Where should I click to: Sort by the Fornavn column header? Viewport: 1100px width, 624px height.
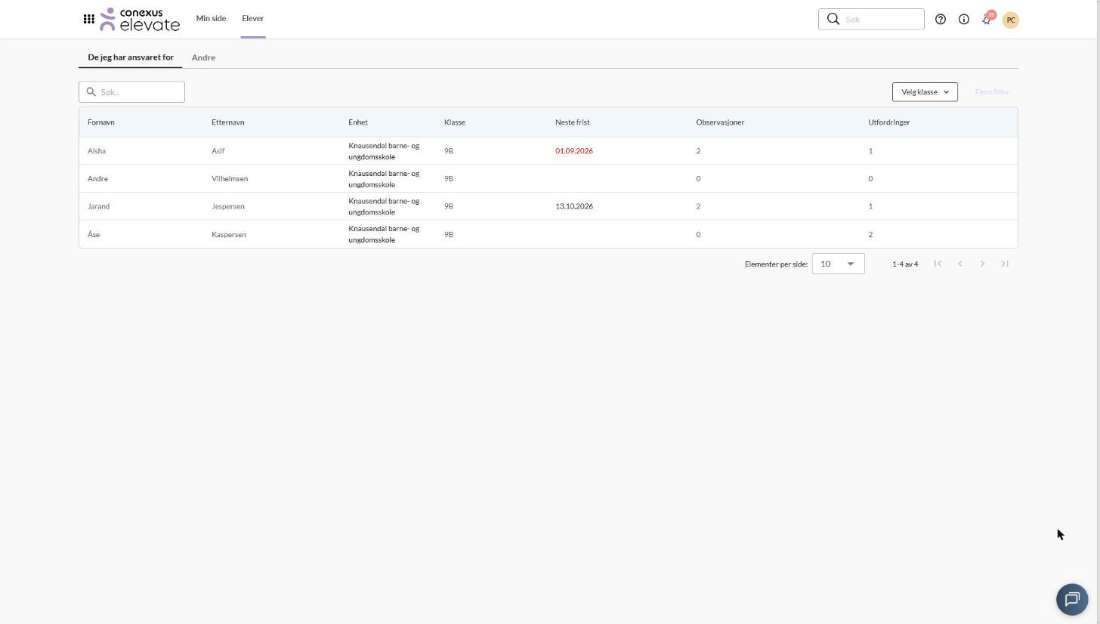coord(101,122)
